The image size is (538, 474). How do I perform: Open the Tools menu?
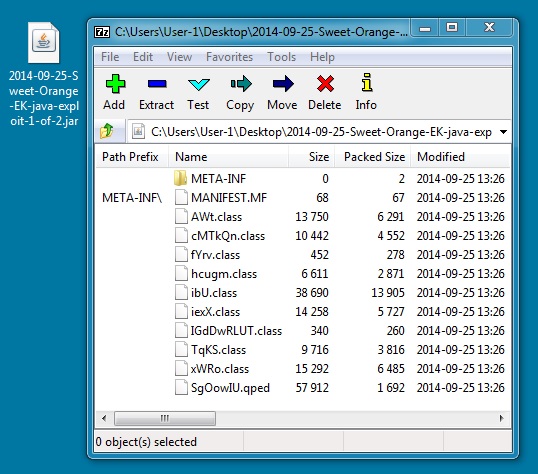(x=281, y=57)
